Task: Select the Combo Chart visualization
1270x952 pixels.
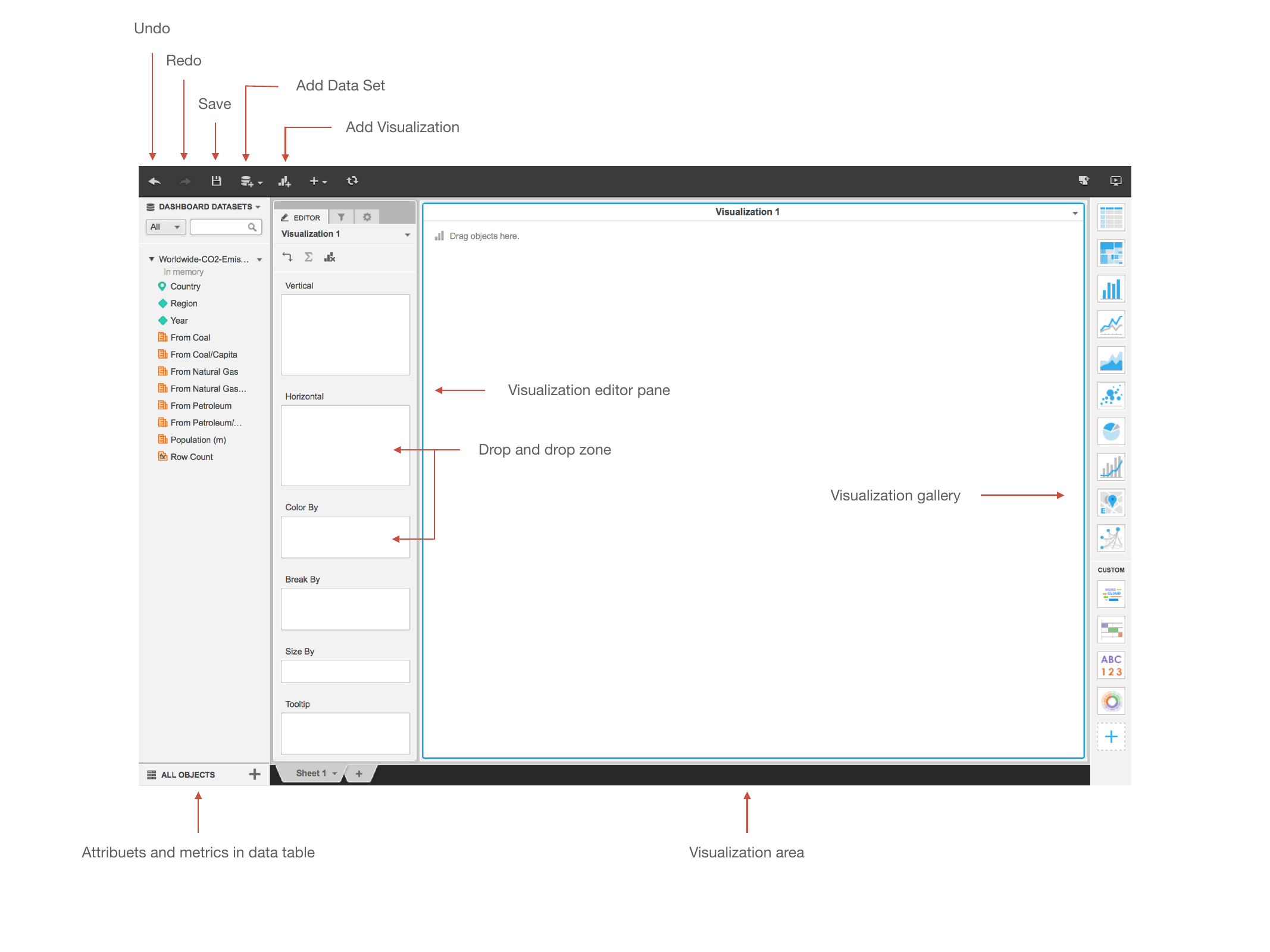Action: click(1111, 467)
